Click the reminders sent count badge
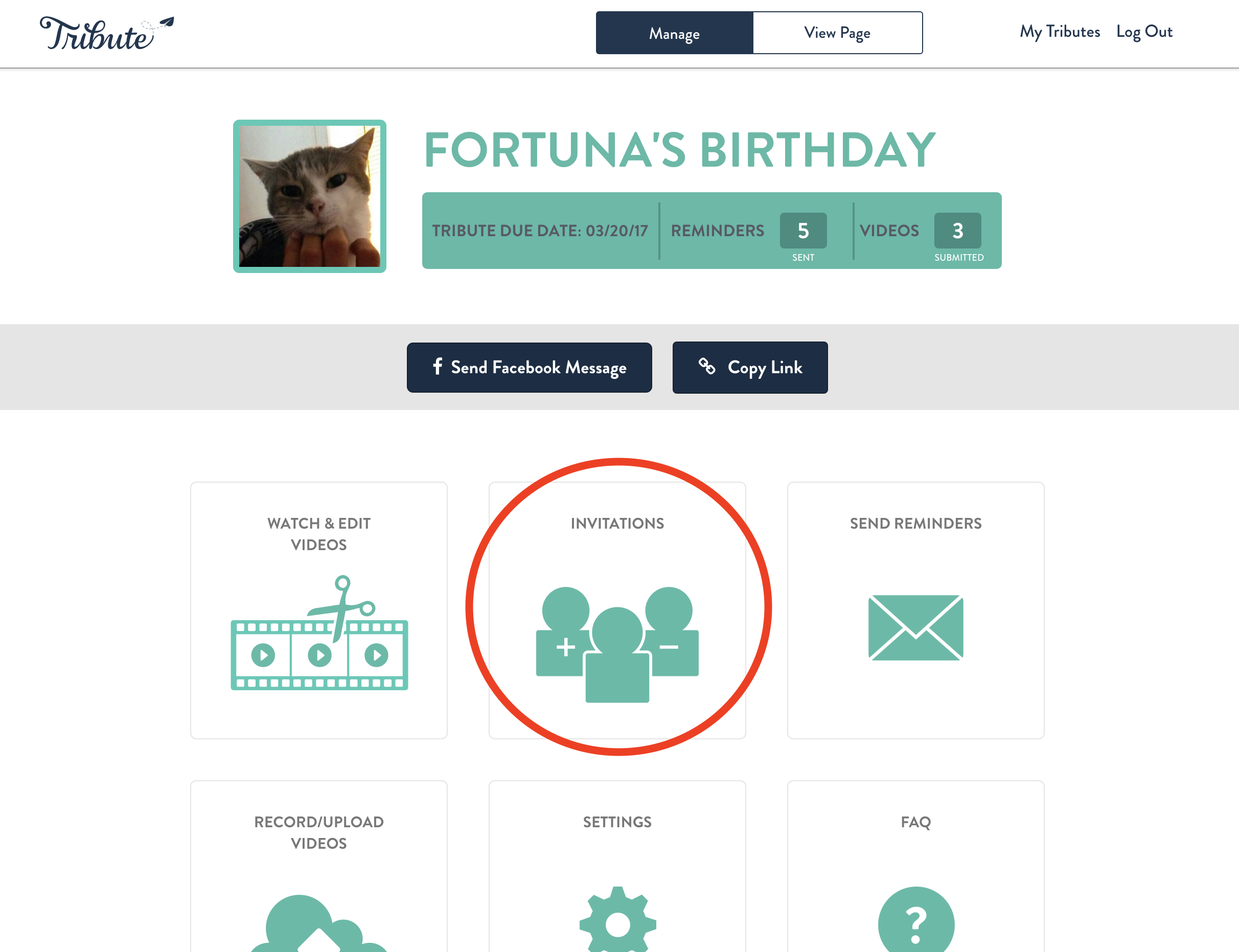 pos(803,231)
